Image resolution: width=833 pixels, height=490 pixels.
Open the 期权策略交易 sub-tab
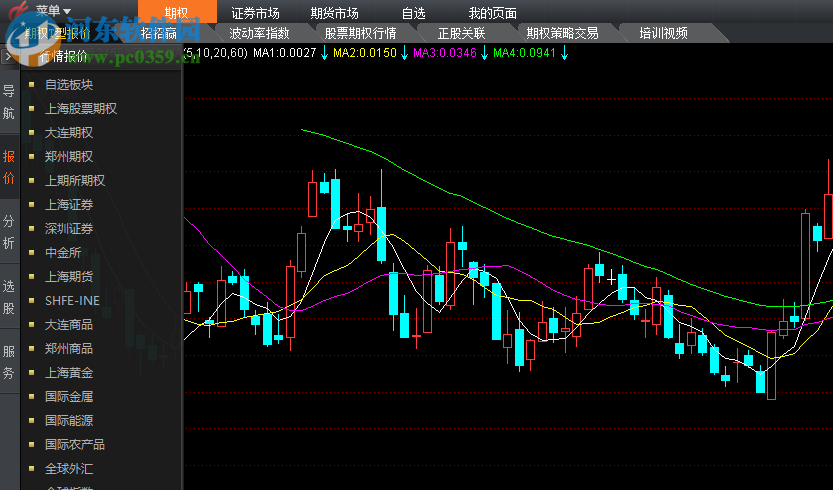[x=562, y=33]
